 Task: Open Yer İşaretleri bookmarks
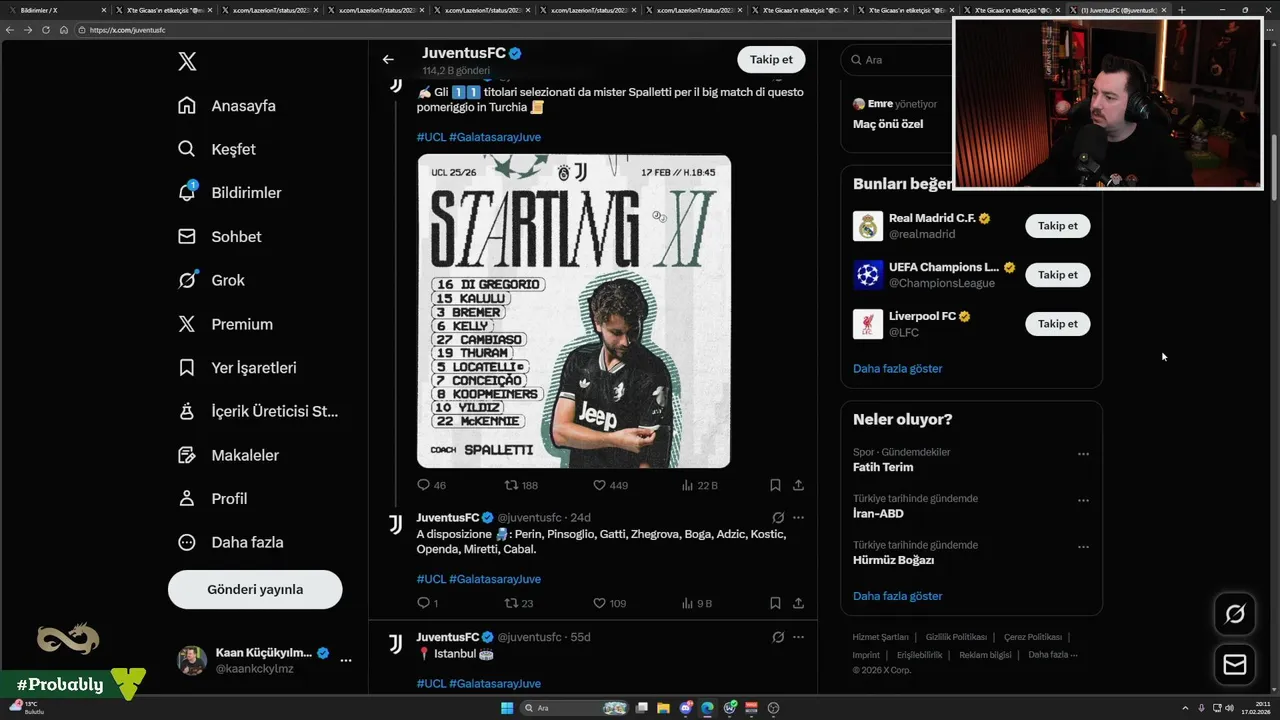click(237, 368)
